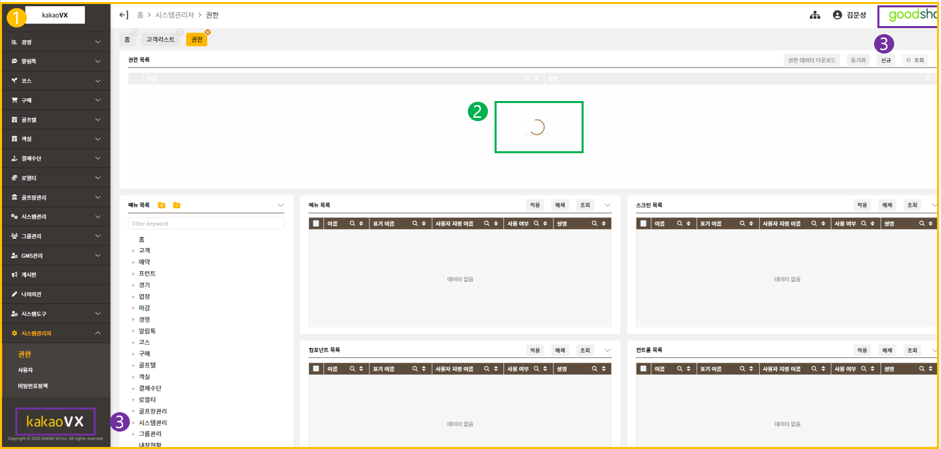The width and height of the screenshot is (941, 449).
Task: Click the kakaoVX logo at top left
Action: pos(55,15)
